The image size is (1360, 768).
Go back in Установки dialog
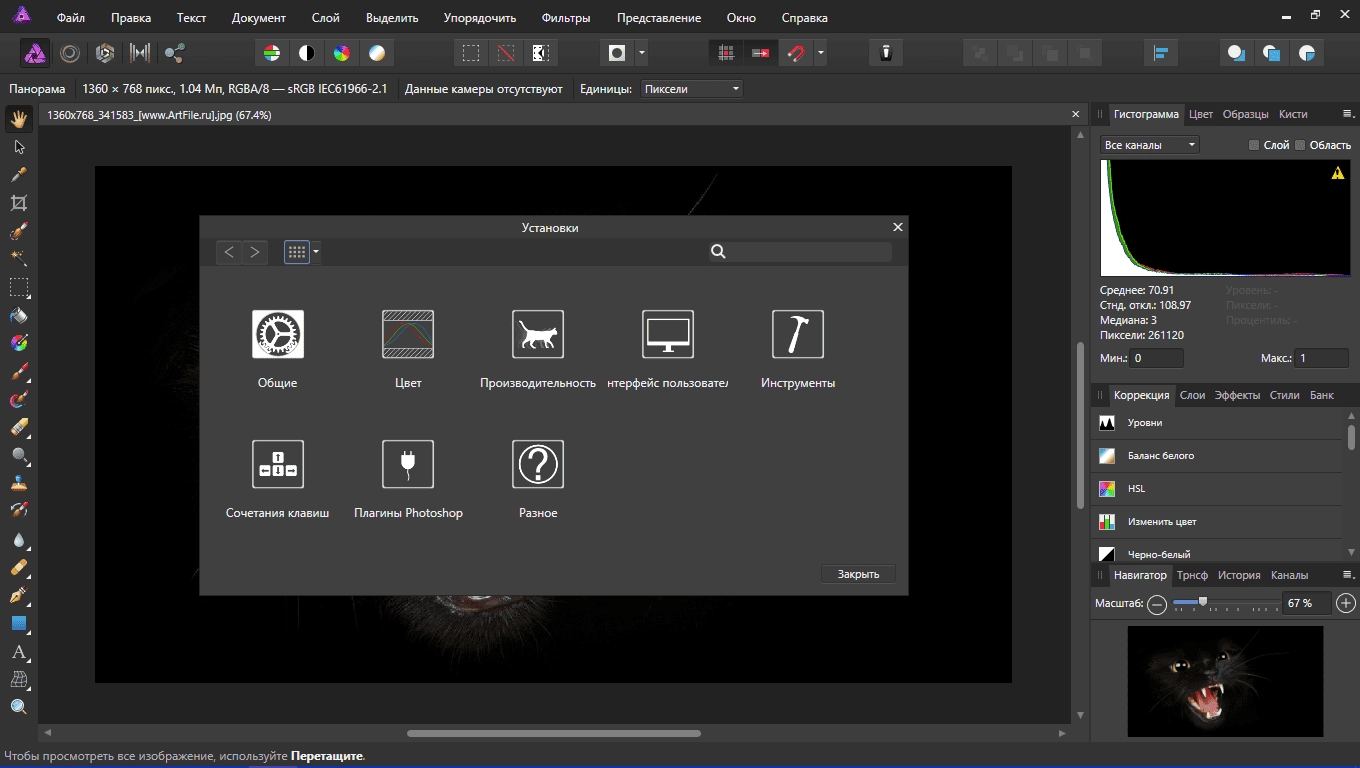click(x=229, y=252)
